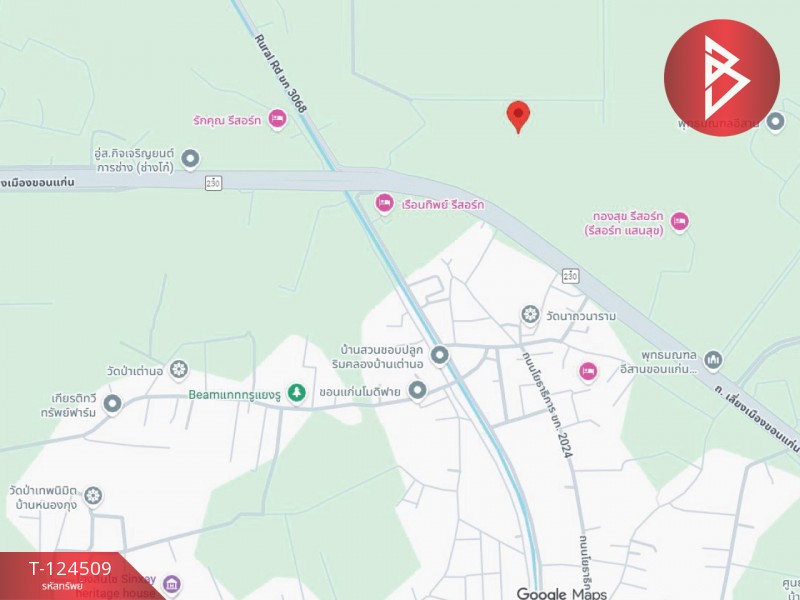Click the พุทธมณฑลอีสานขอนแก่น museum icon

[x=713, y=361]
